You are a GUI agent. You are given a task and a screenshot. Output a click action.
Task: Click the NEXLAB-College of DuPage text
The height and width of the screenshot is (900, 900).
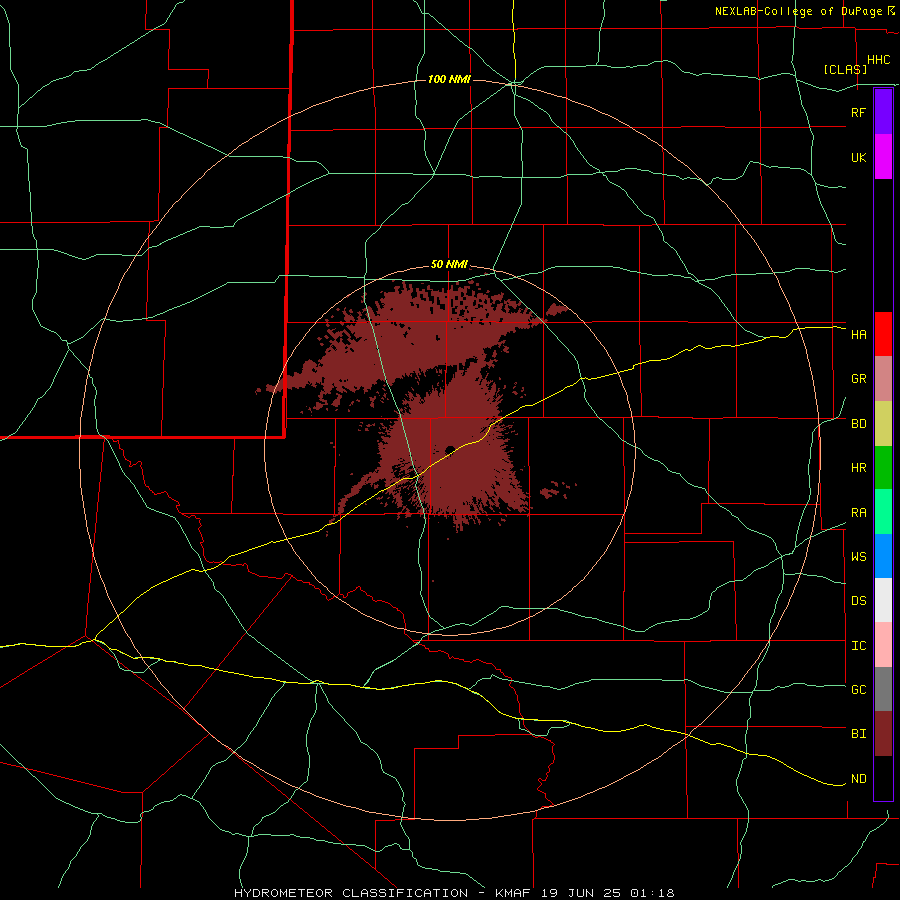(798, 11)
